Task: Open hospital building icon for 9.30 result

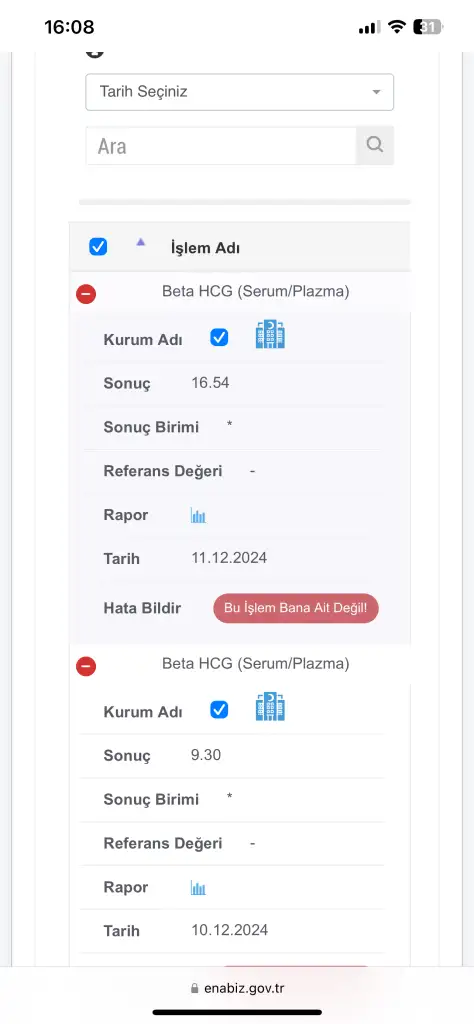Action: [x=270, y=707]
